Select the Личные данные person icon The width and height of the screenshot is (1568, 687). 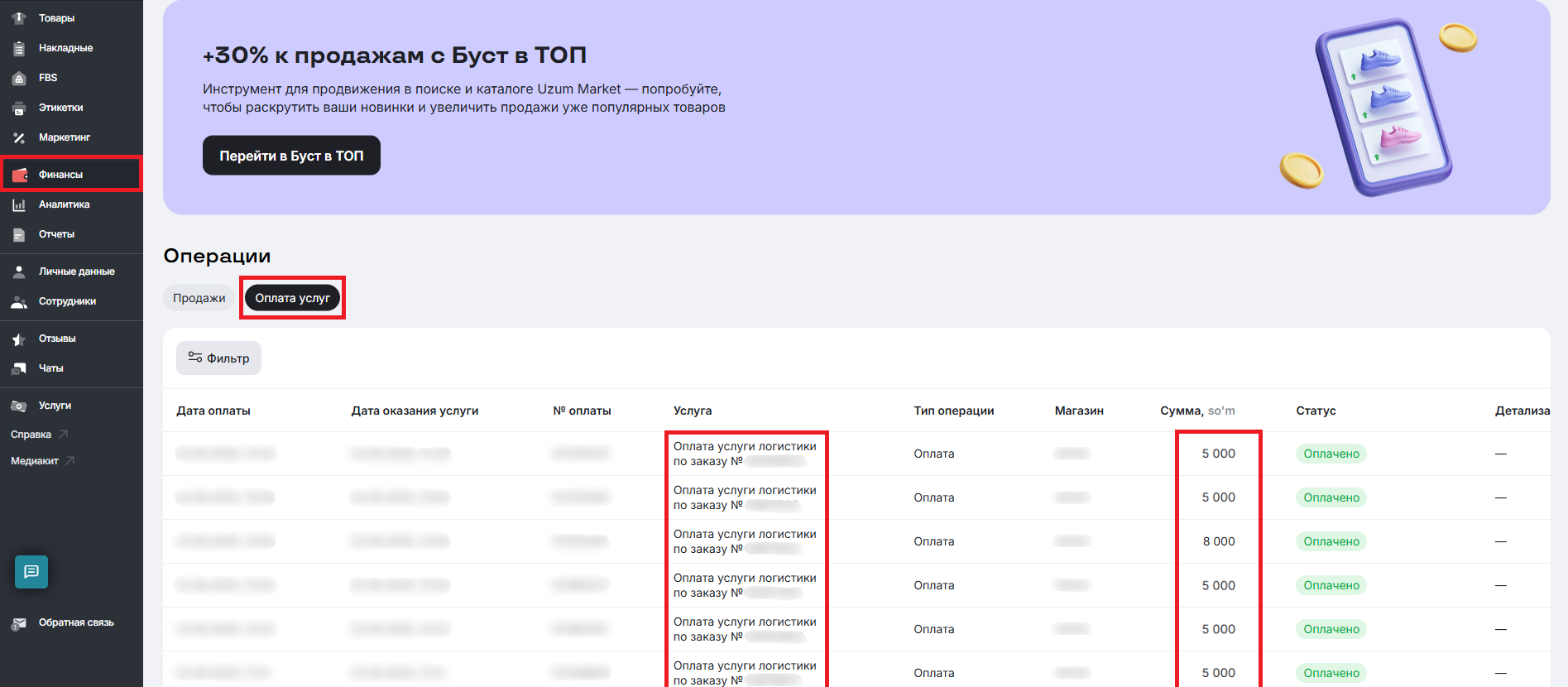pos(19,271)
